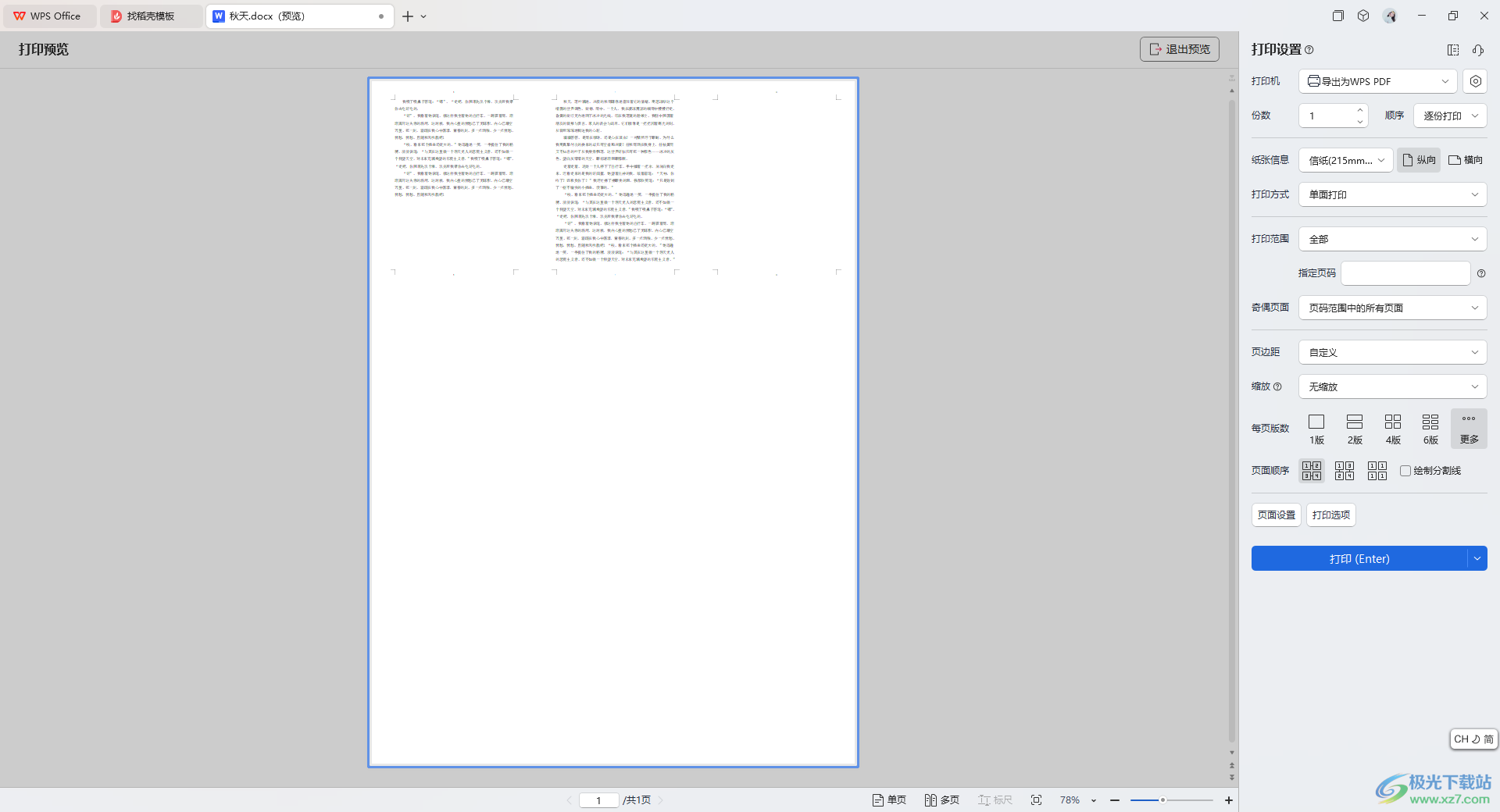The image size is (1500, 812).
Task: Click the printer properties gear icon
Action: click(1475, 81)
